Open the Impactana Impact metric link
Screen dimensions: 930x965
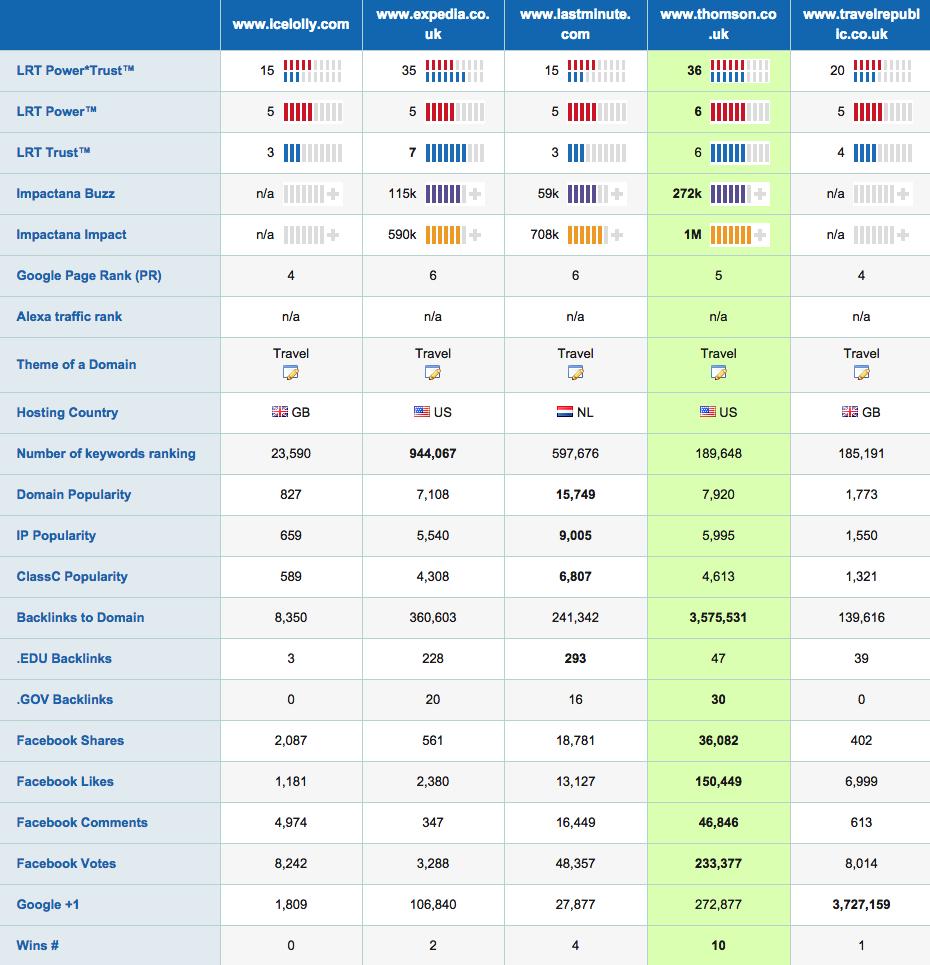coord(71,234)
